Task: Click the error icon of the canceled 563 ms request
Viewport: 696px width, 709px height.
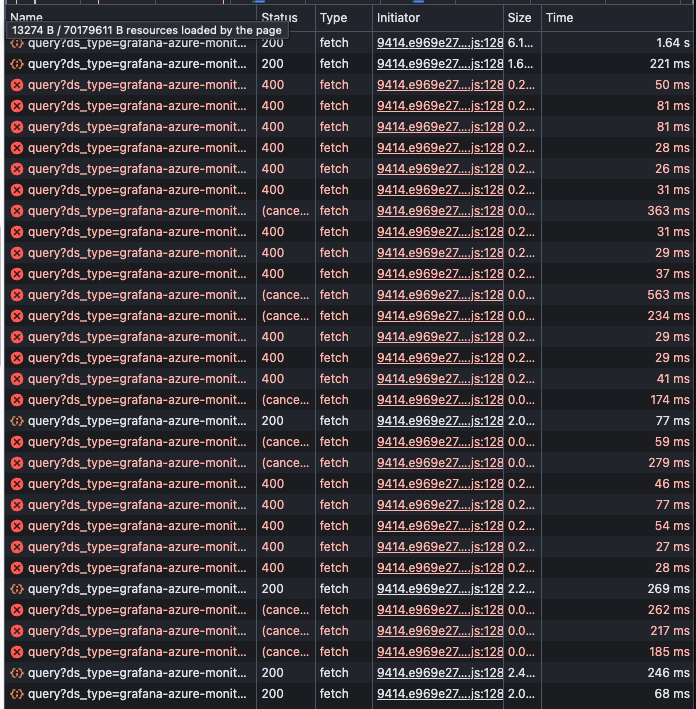Action: click(x=17, y=295)
